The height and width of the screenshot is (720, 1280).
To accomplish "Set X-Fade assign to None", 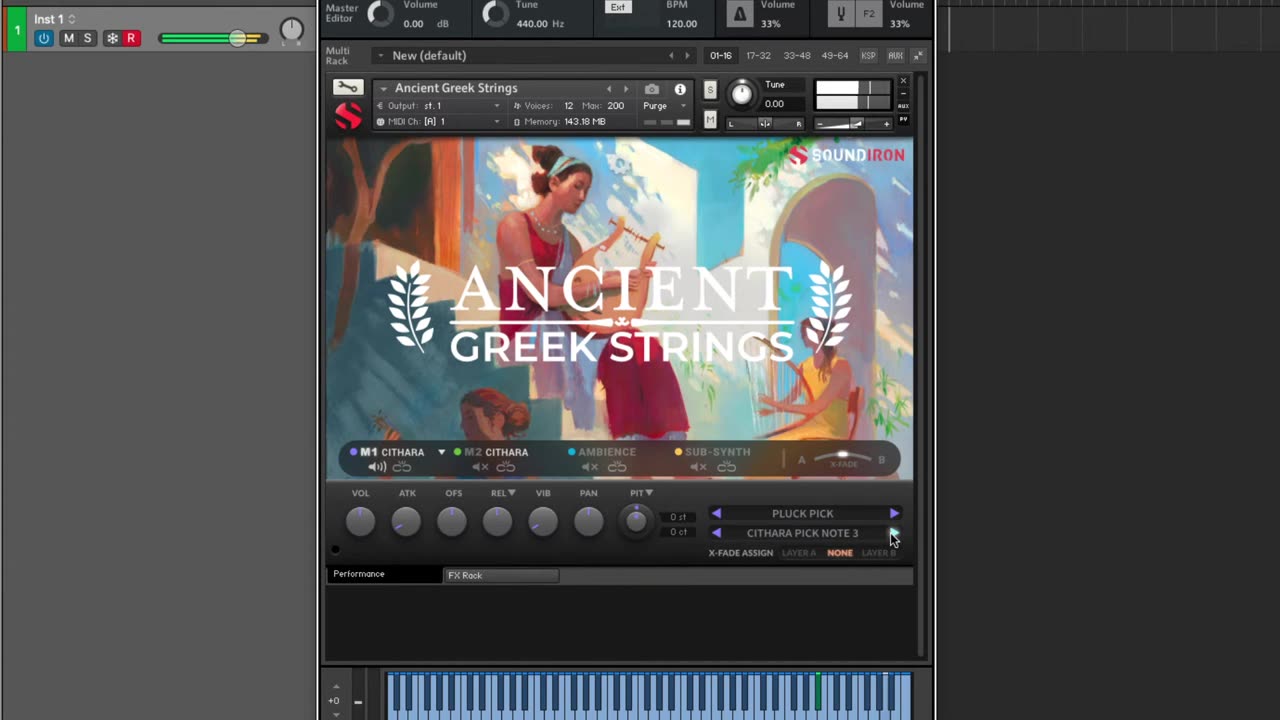I will [x=840, y=553].
